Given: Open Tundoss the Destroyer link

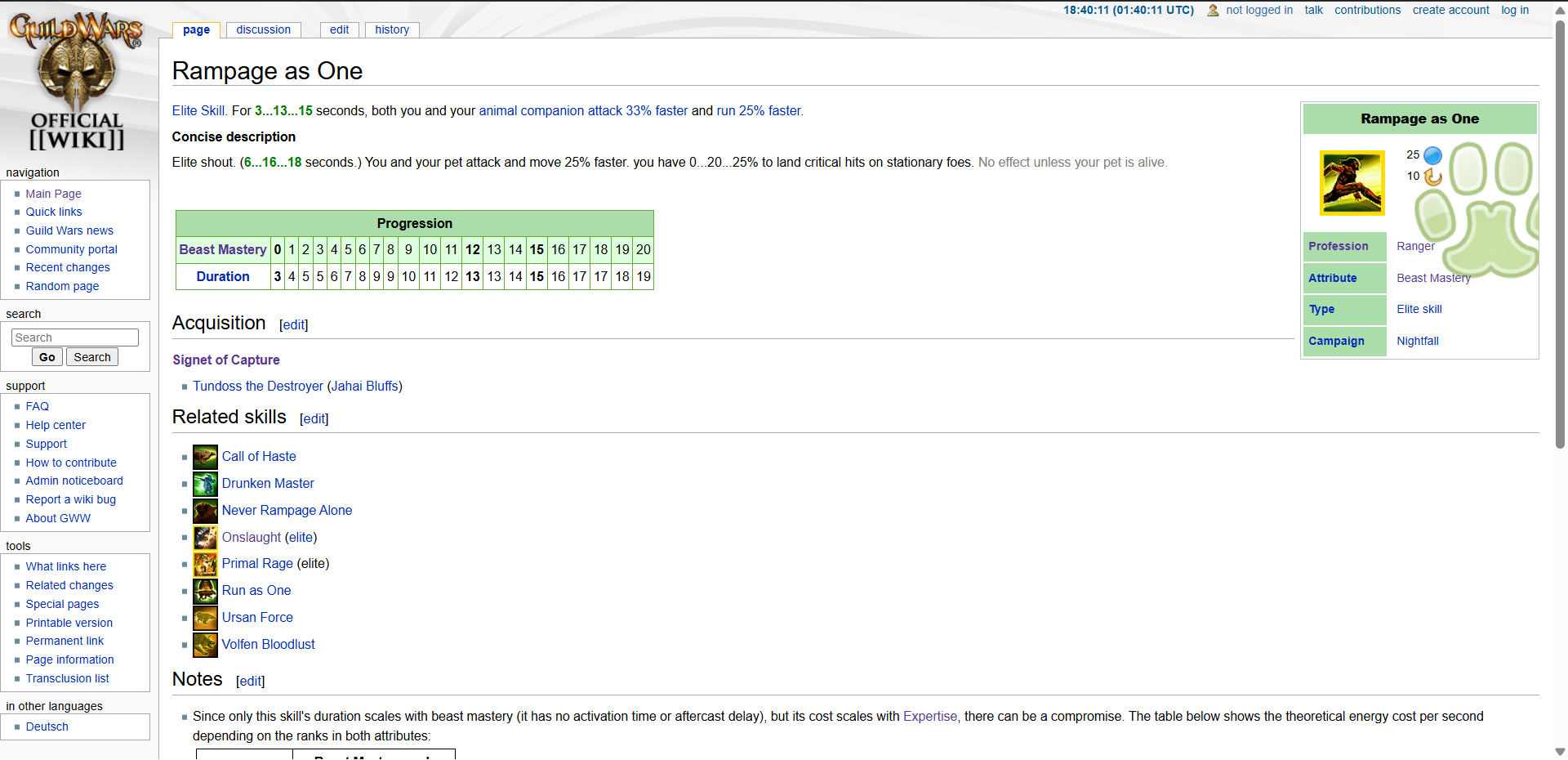Looking at the screenshot, I should coord(258,386).
